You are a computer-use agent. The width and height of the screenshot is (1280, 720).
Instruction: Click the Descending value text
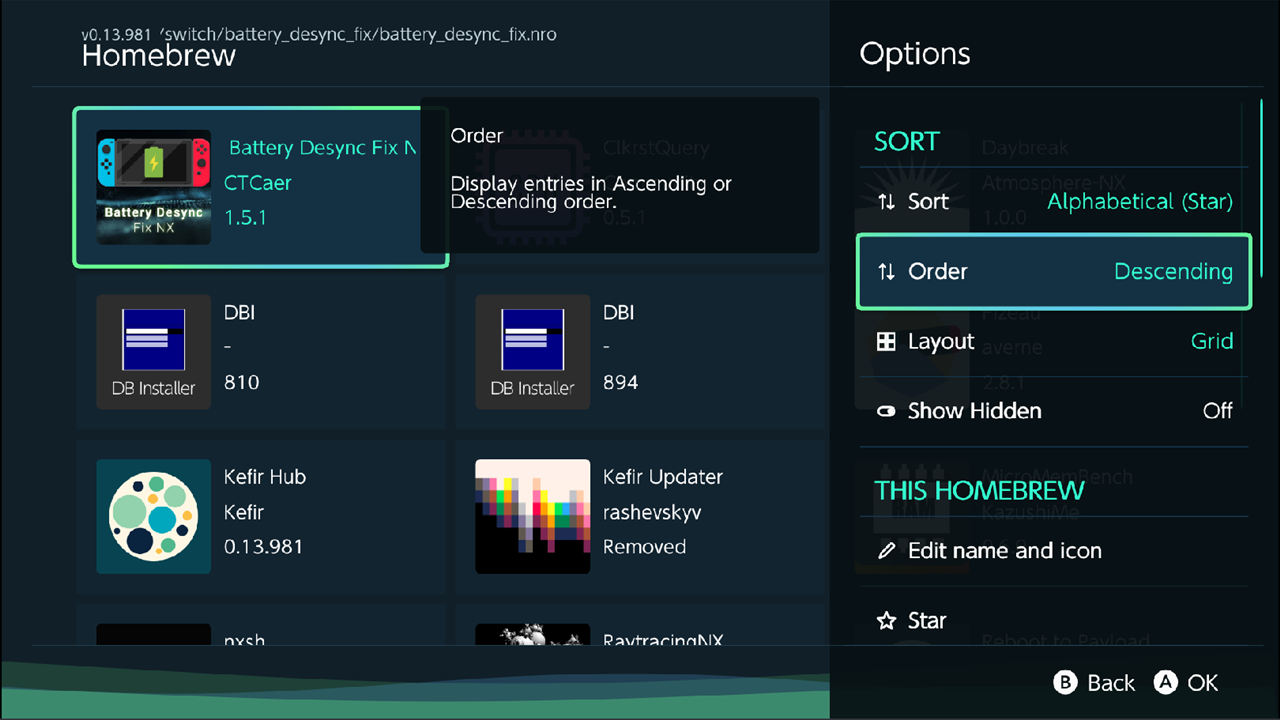click(x=1174, y=271)
